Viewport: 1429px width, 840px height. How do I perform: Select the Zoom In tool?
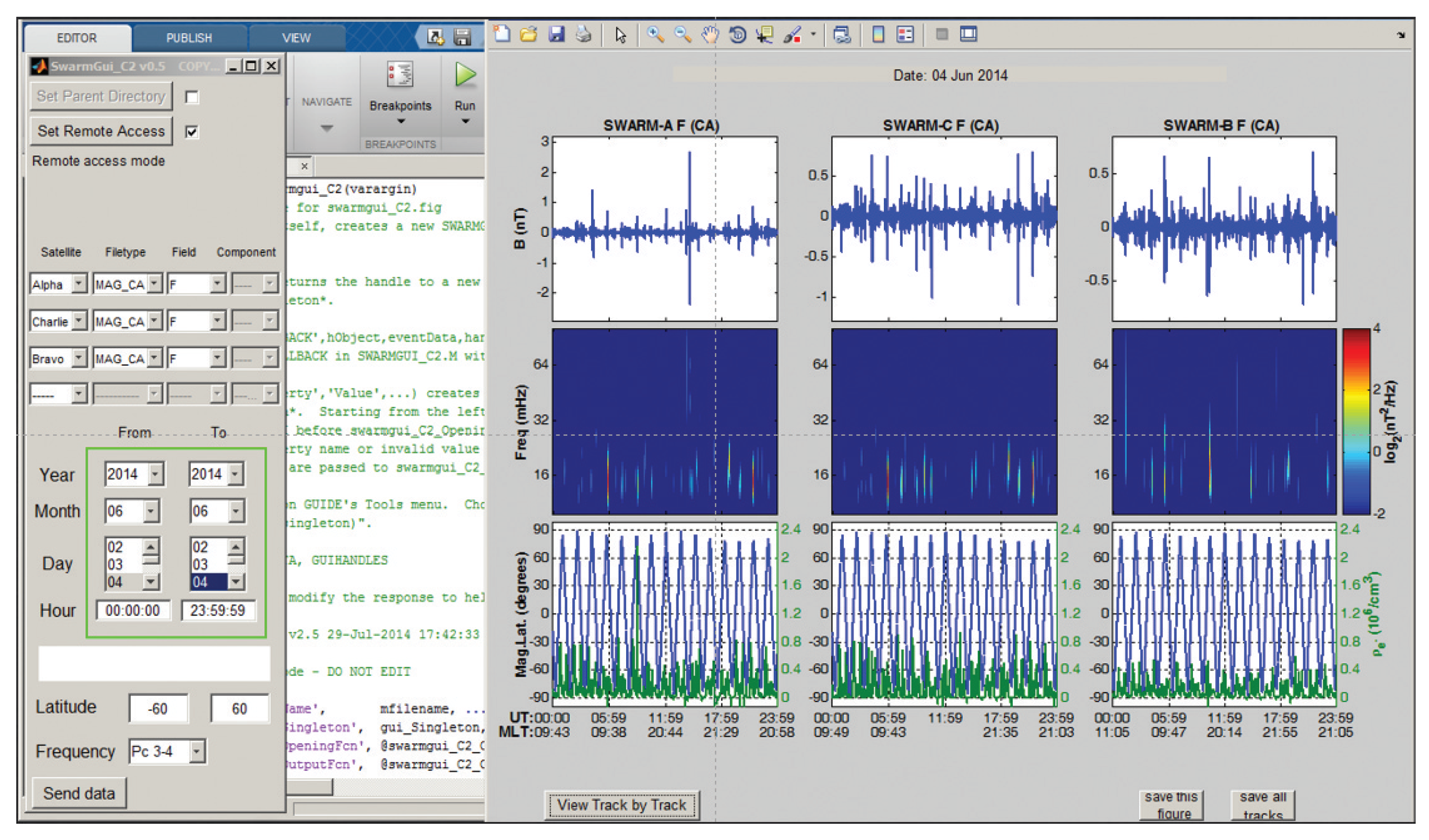point(656,35)
